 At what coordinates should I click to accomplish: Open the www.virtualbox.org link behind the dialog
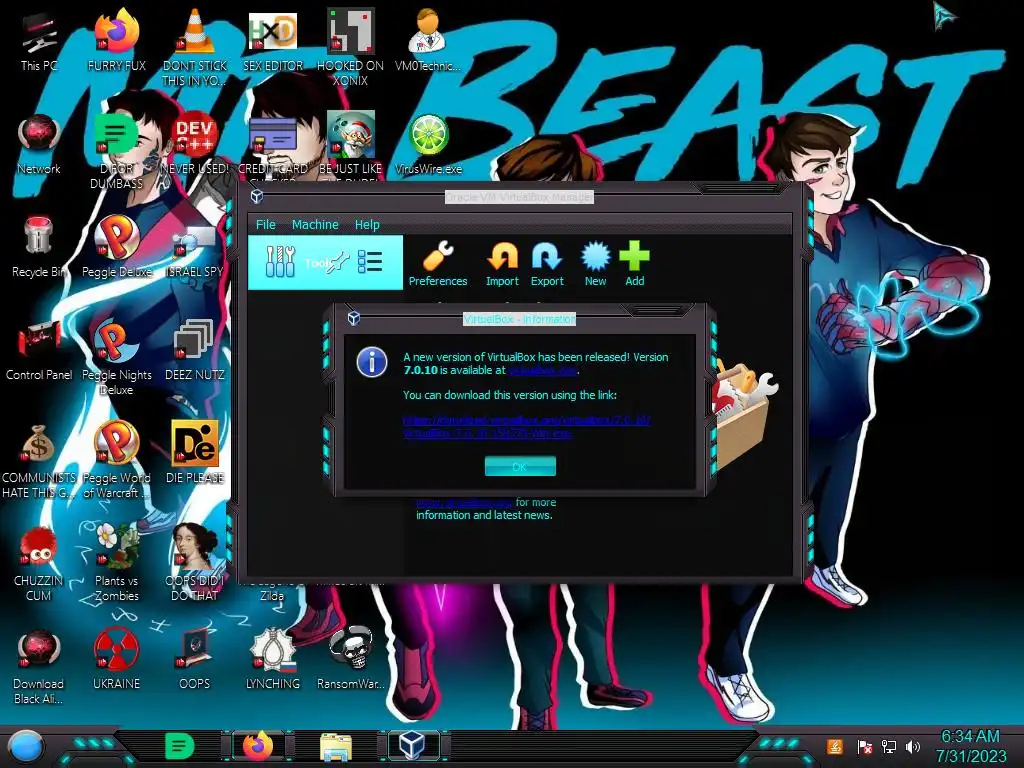click(464, 503)
